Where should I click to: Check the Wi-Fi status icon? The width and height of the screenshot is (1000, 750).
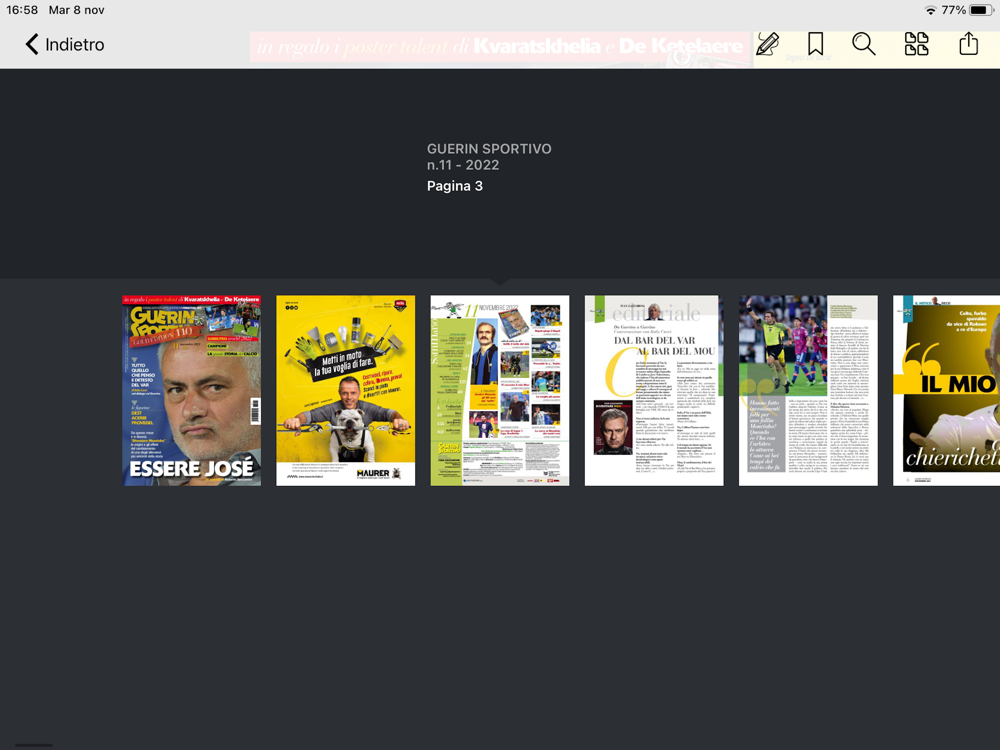(930, 10)
